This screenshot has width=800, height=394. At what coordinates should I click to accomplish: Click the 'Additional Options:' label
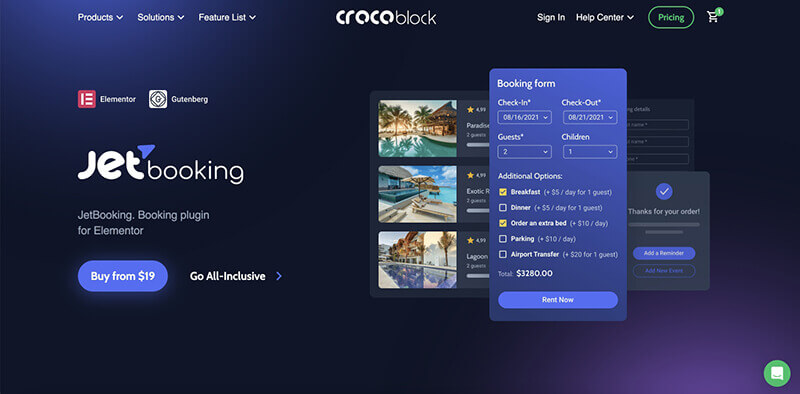coord(530,176)
